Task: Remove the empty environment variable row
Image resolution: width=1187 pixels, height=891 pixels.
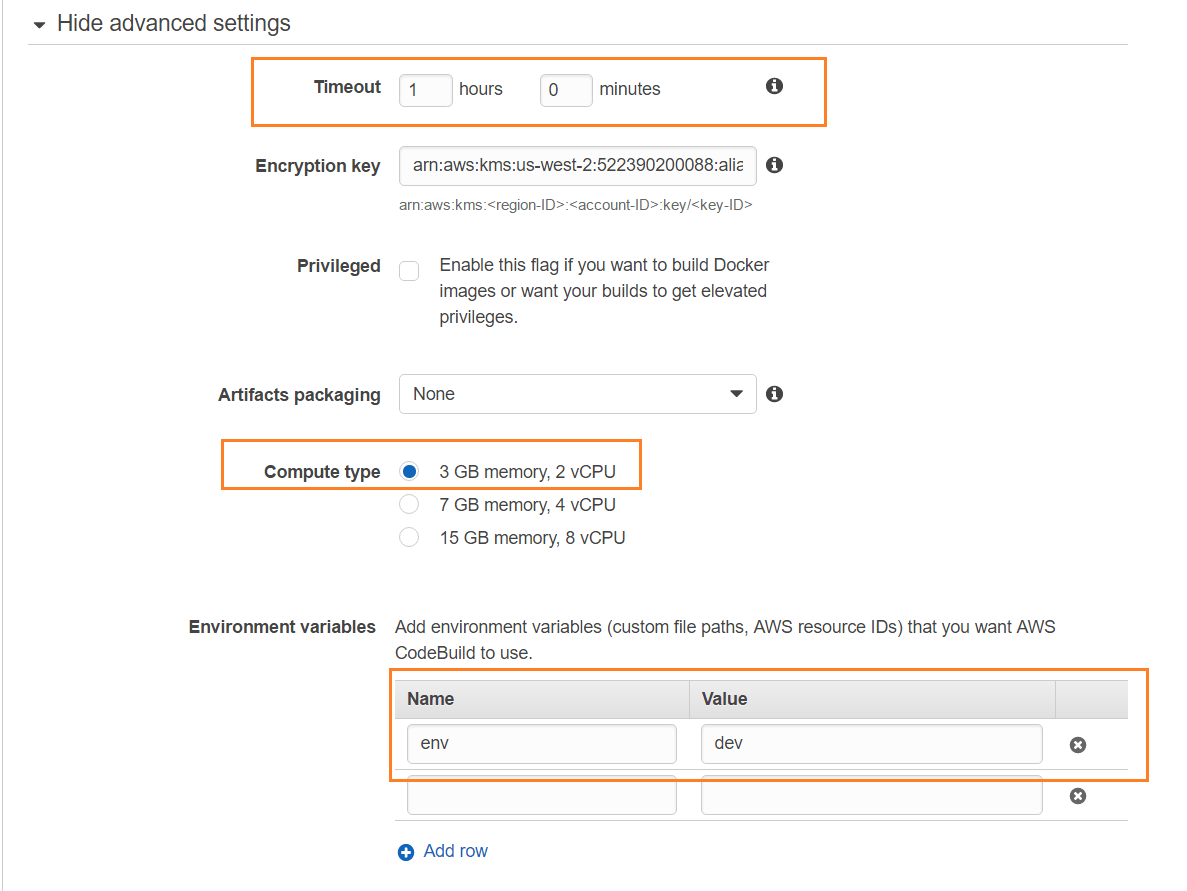Action: pyautogui.click(x=1078, y=796)
